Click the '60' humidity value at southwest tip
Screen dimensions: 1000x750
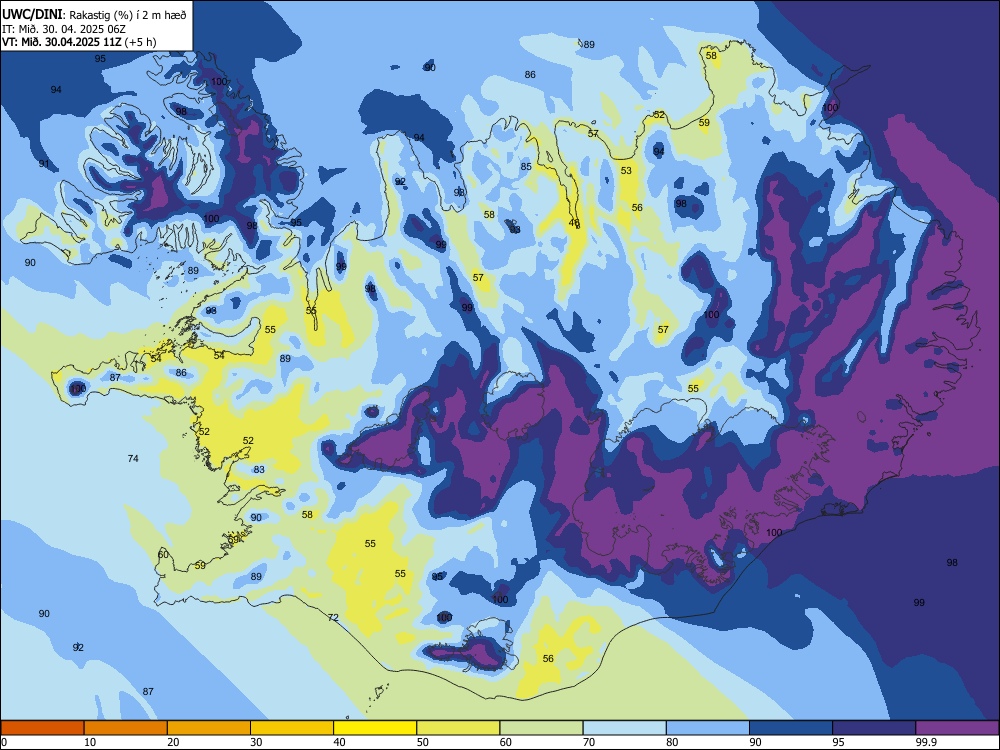click(163, 554)
